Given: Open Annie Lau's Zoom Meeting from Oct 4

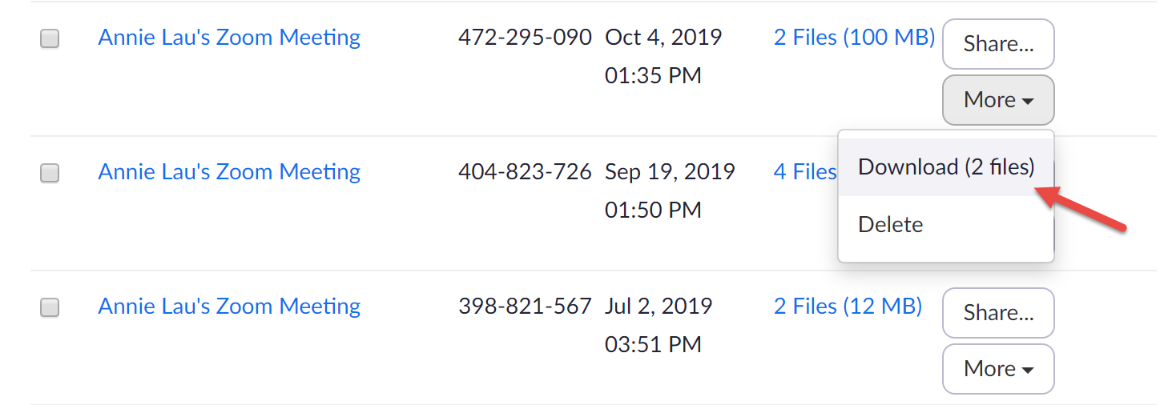Looking at the screenshot, I should point(229,38).
